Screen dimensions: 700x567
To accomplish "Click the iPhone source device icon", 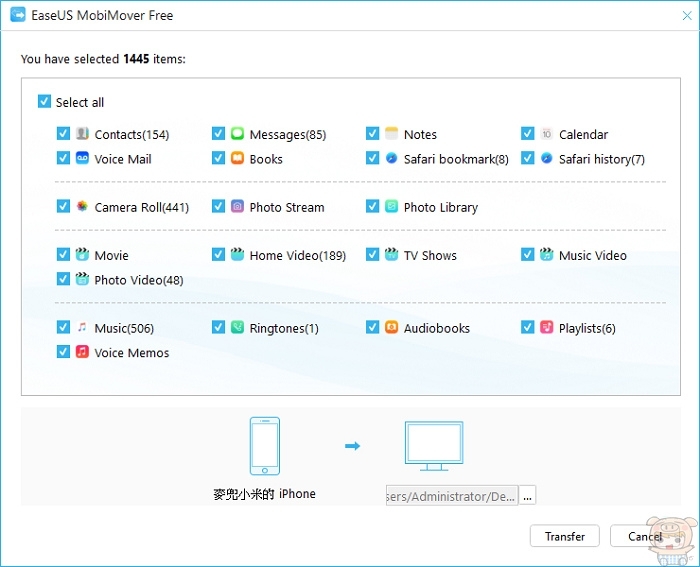I will (264, 446).
